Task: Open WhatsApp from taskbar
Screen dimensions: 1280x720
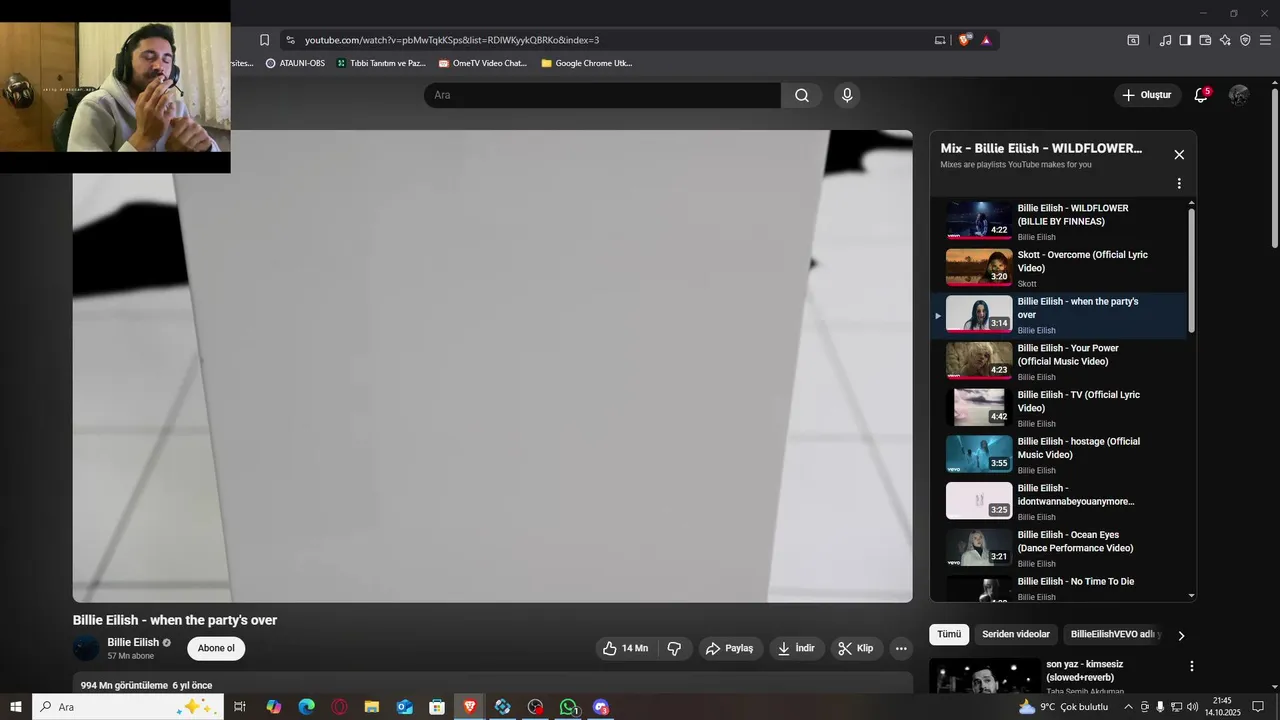Action: (569, 706)
